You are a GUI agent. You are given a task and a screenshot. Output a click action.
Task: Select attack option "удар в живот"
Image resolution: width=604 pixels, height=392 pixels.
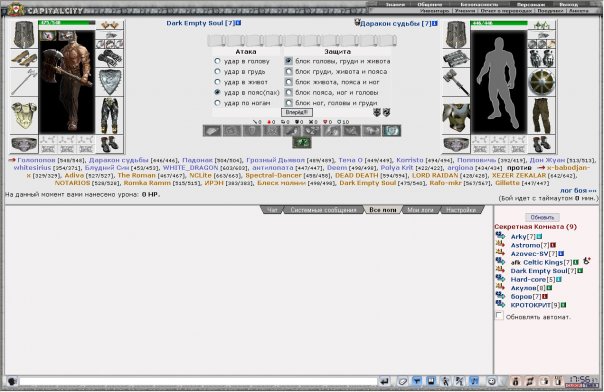pos(217,82)
